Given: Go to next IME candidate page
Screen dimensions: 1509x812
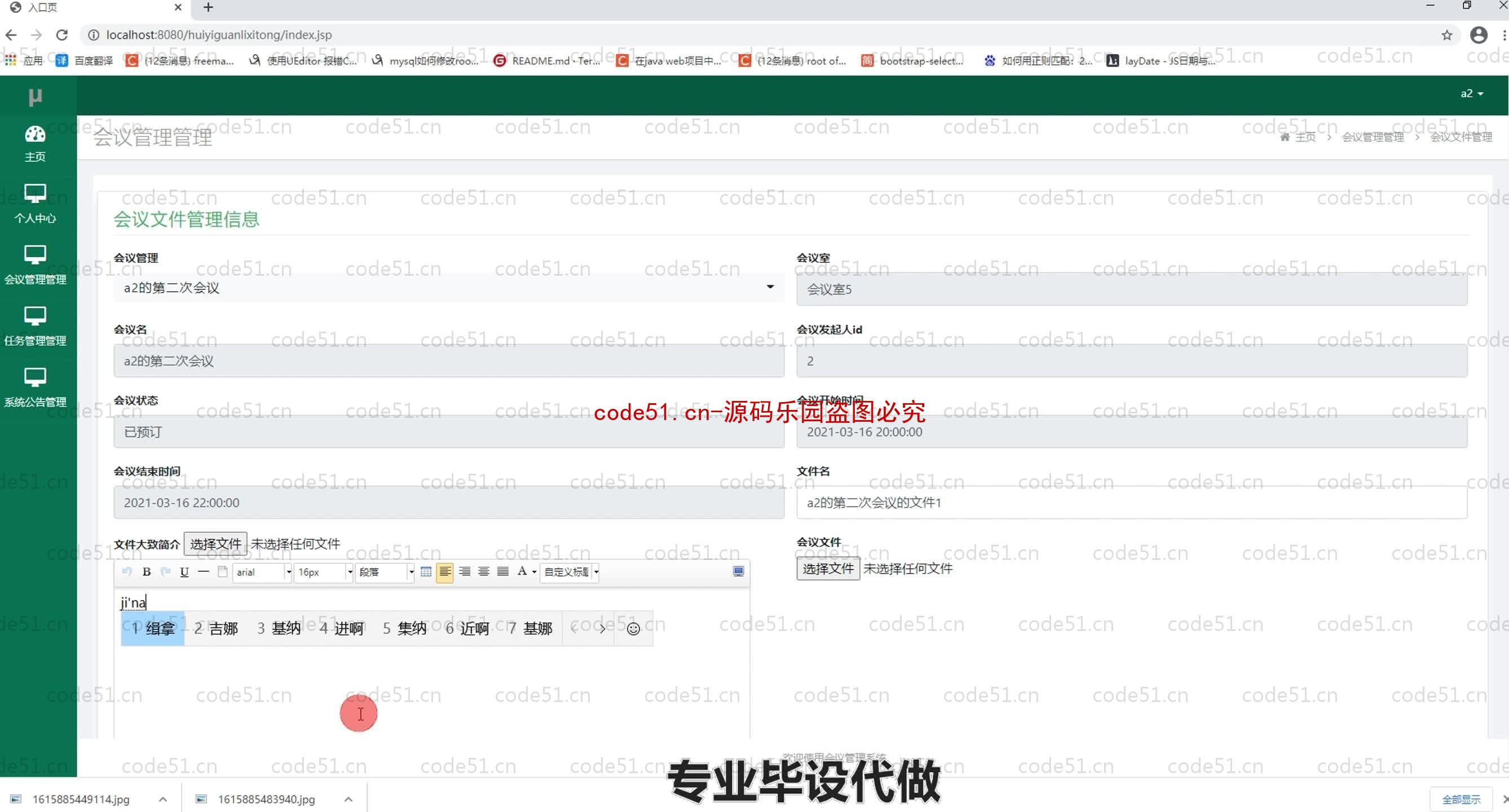Looking at the screenshot, I should [x=602, y=629].
